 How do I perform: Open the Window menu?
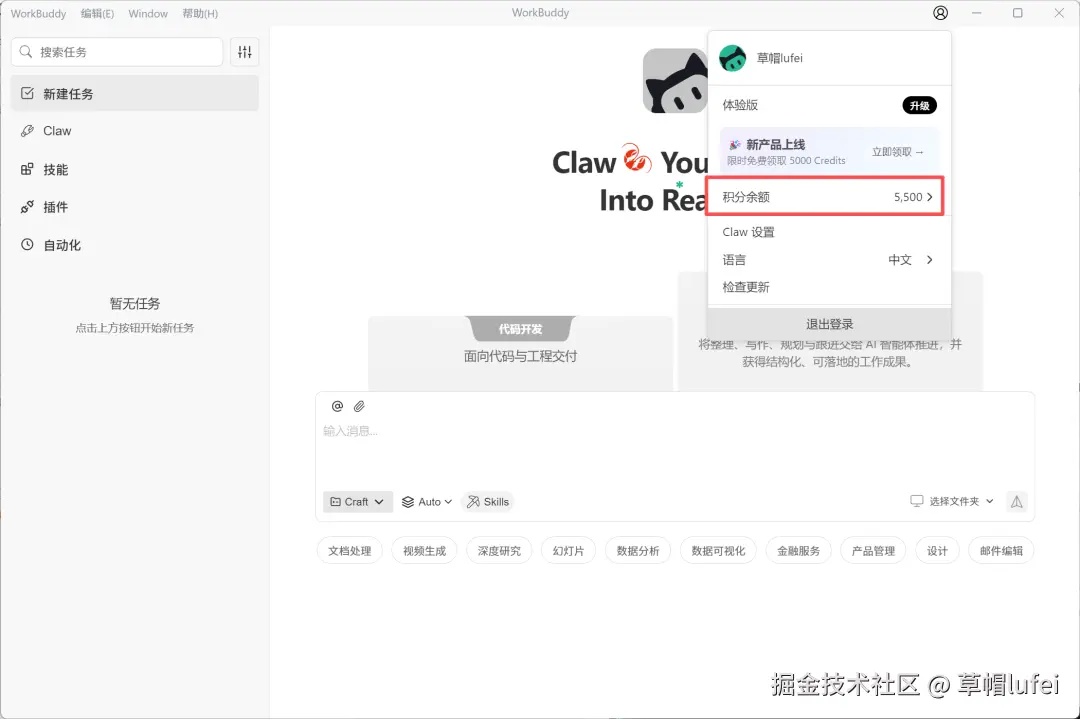pos(148,14)
